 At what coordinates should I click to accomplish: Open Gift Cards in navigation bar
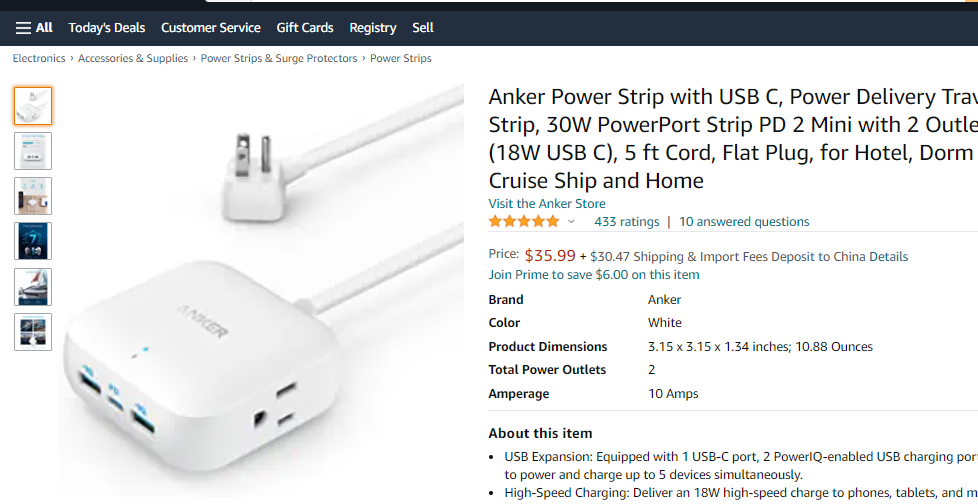click(x=305, y=28)
